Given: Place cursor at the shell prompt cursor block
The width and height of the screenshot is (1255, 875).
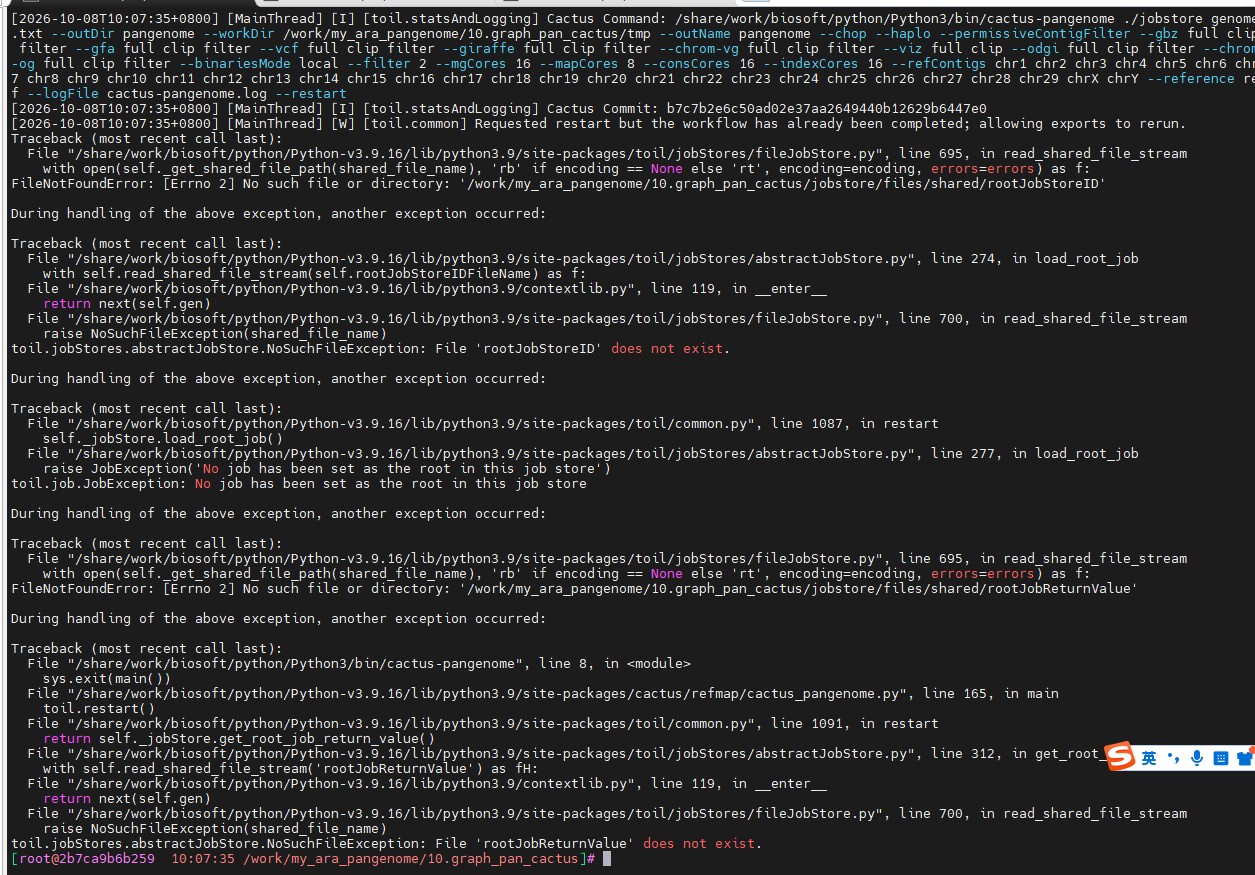Looking at the screenshot, I should (606, 859).
